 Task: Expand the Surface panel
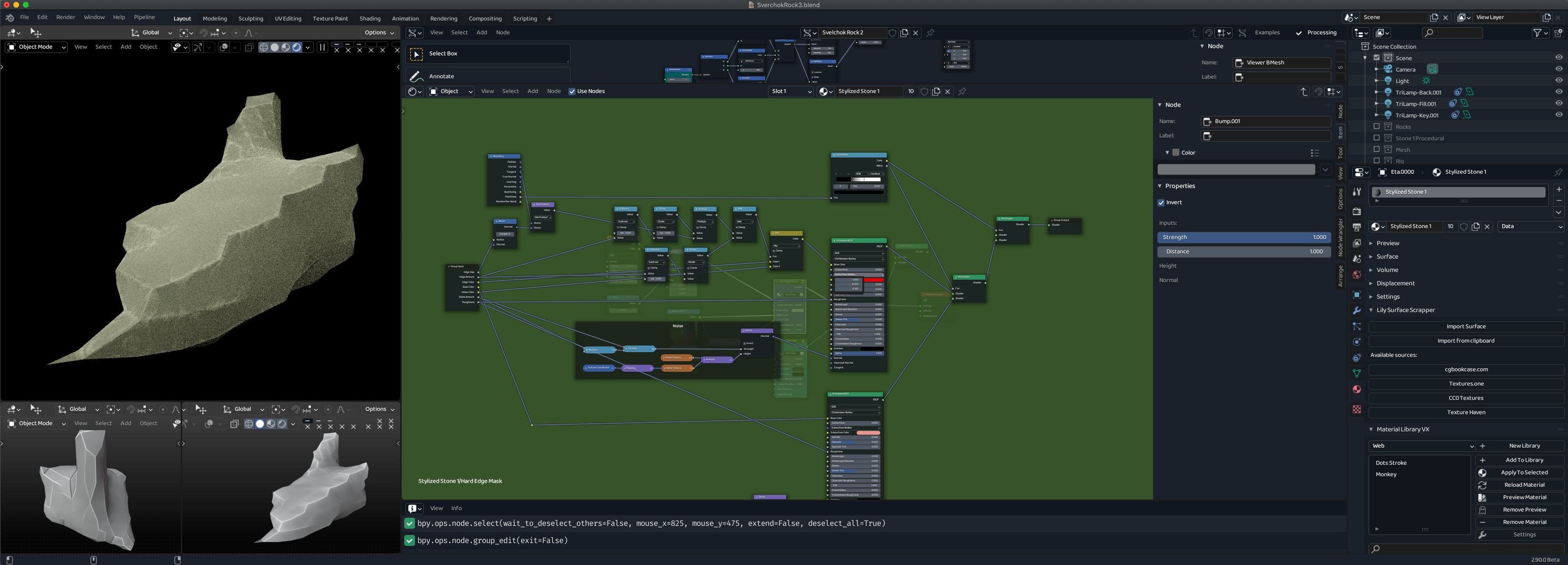coord(1387,257)
